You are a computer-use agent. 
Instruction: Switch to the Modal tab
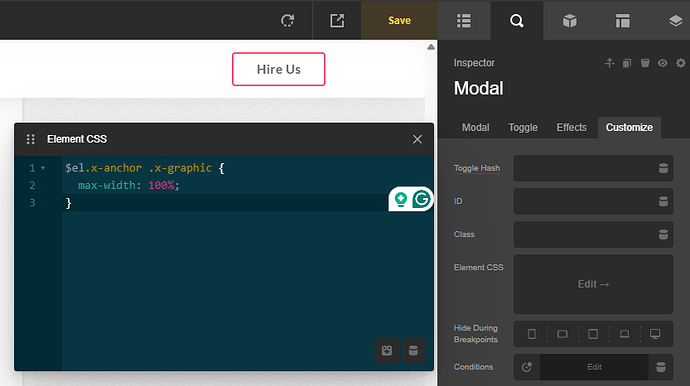coord(475,127)
